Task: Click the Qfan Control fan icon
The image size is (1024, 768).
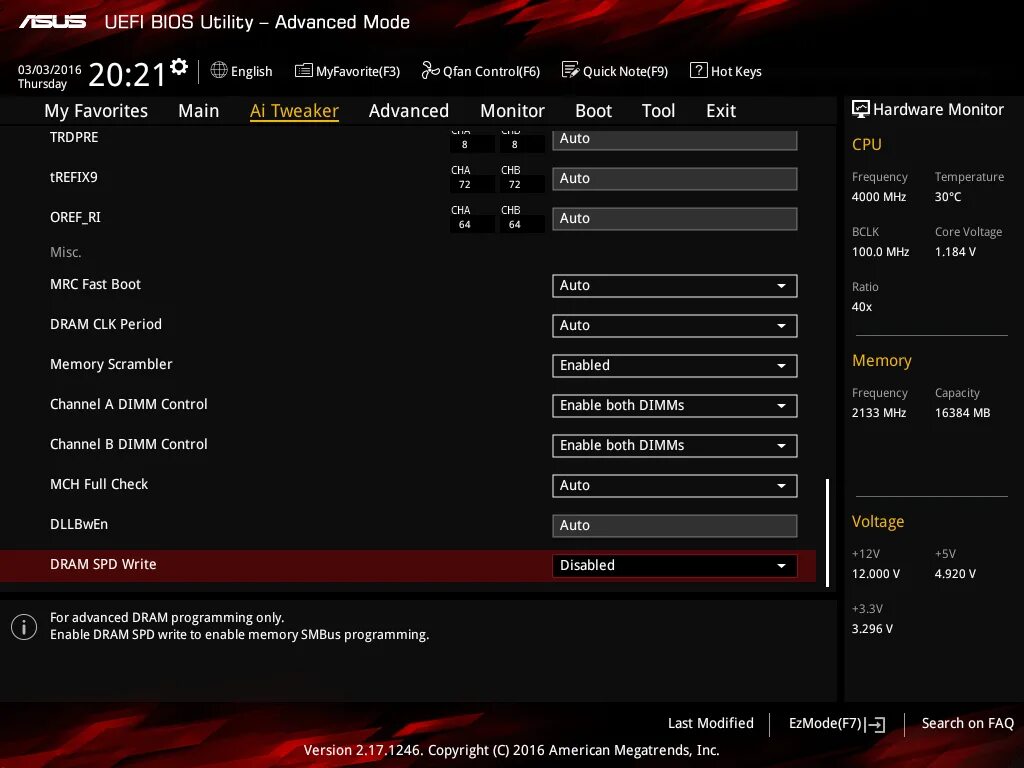Action: click(x=430, y=70)
